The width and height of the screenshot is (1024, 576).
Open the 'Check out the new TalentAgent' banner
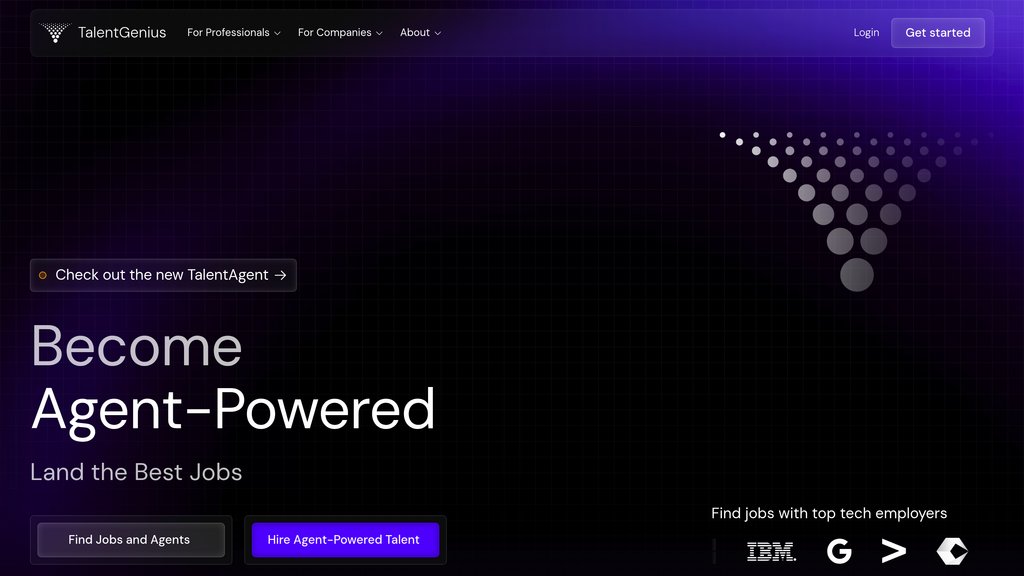click(x=163, y=275)
